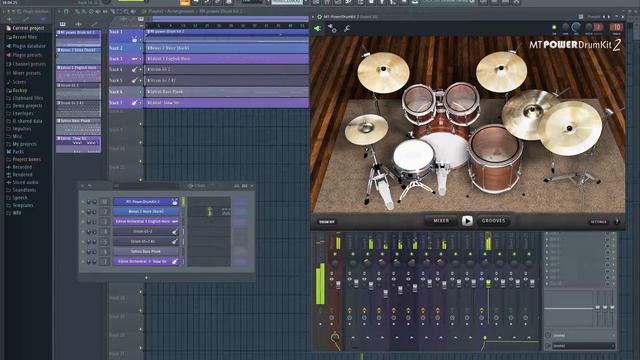
Task: Click the add channel plus button in channel rack
Action: 146,278
